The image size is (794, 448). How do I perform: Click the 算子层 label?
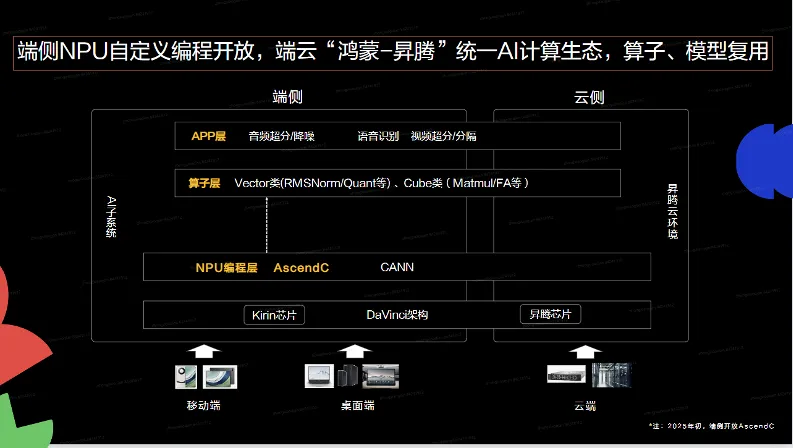click(x=204, y=183)
